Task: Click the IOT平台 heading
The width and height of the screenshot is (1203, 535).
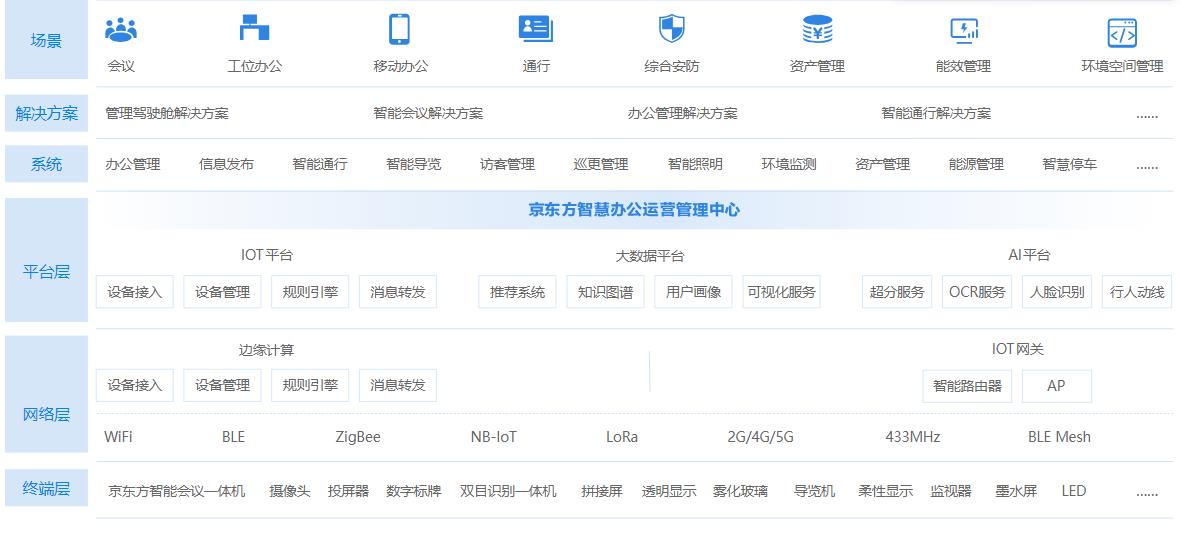Action: 267,255
